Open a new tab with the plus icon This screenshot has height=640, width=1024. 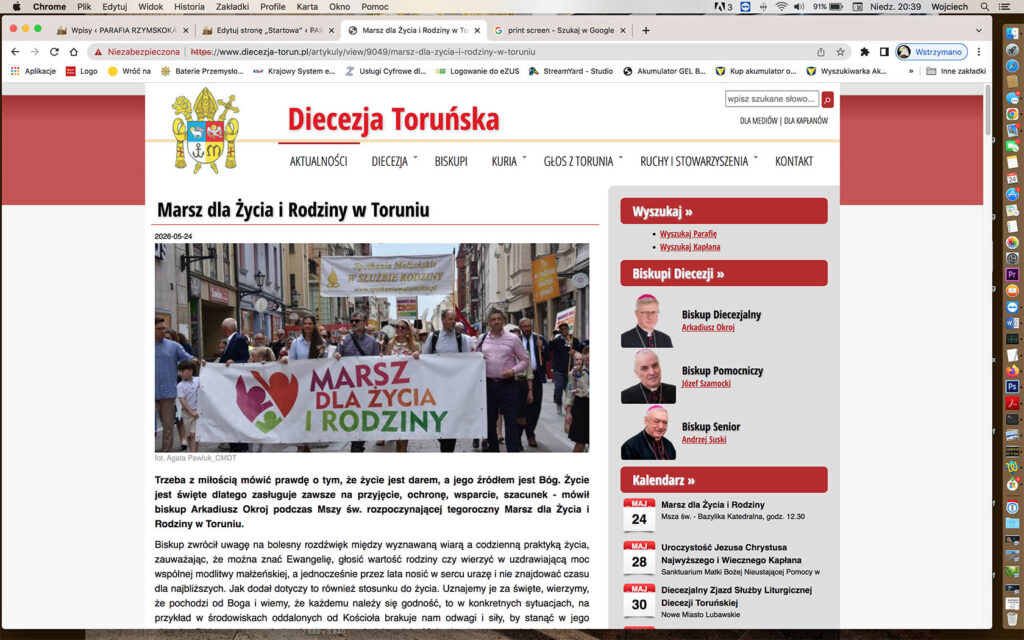(646, 30)
